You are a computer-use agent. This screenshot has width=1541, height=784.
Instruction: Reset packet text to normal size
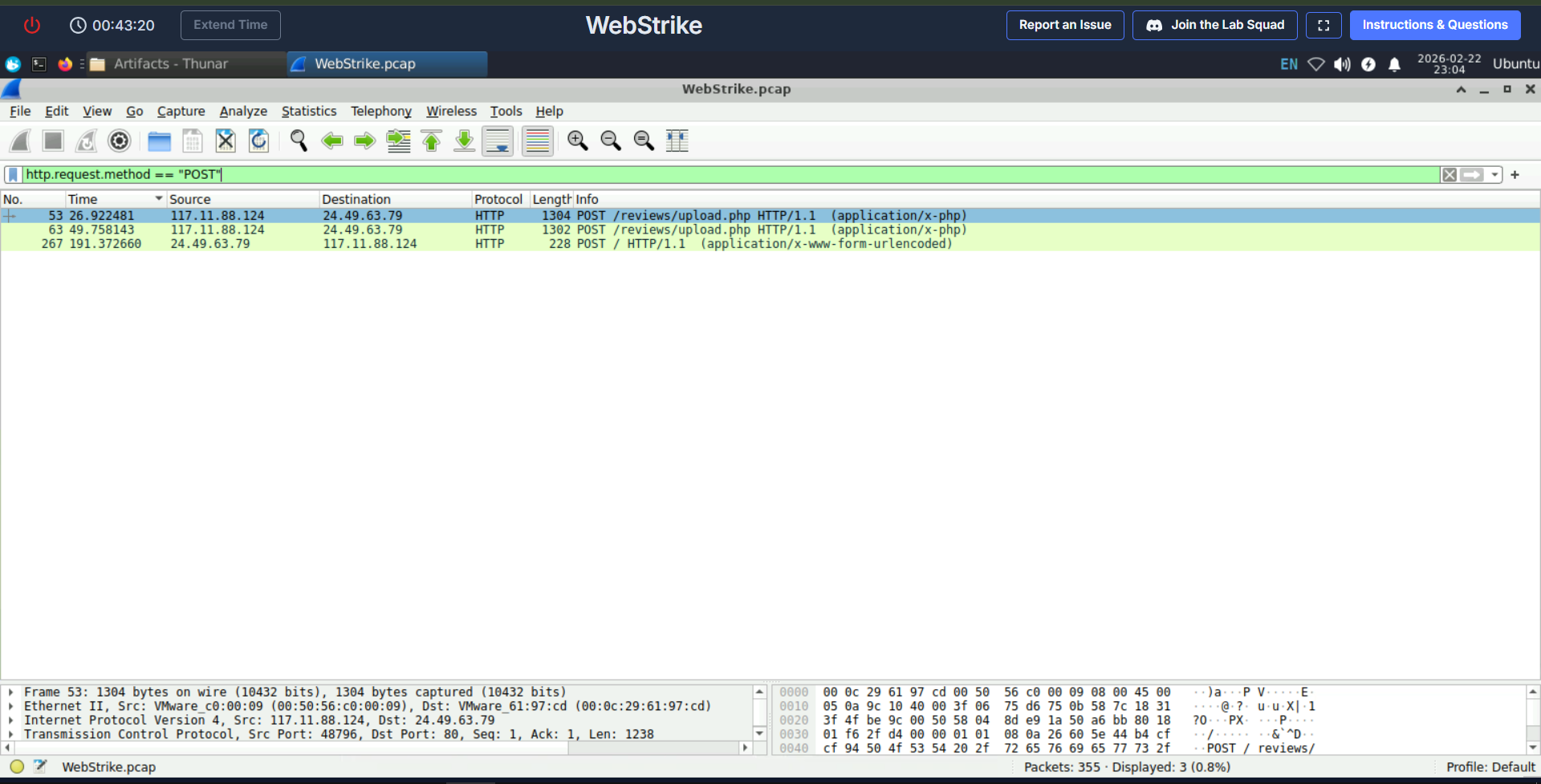click(644, 141)
